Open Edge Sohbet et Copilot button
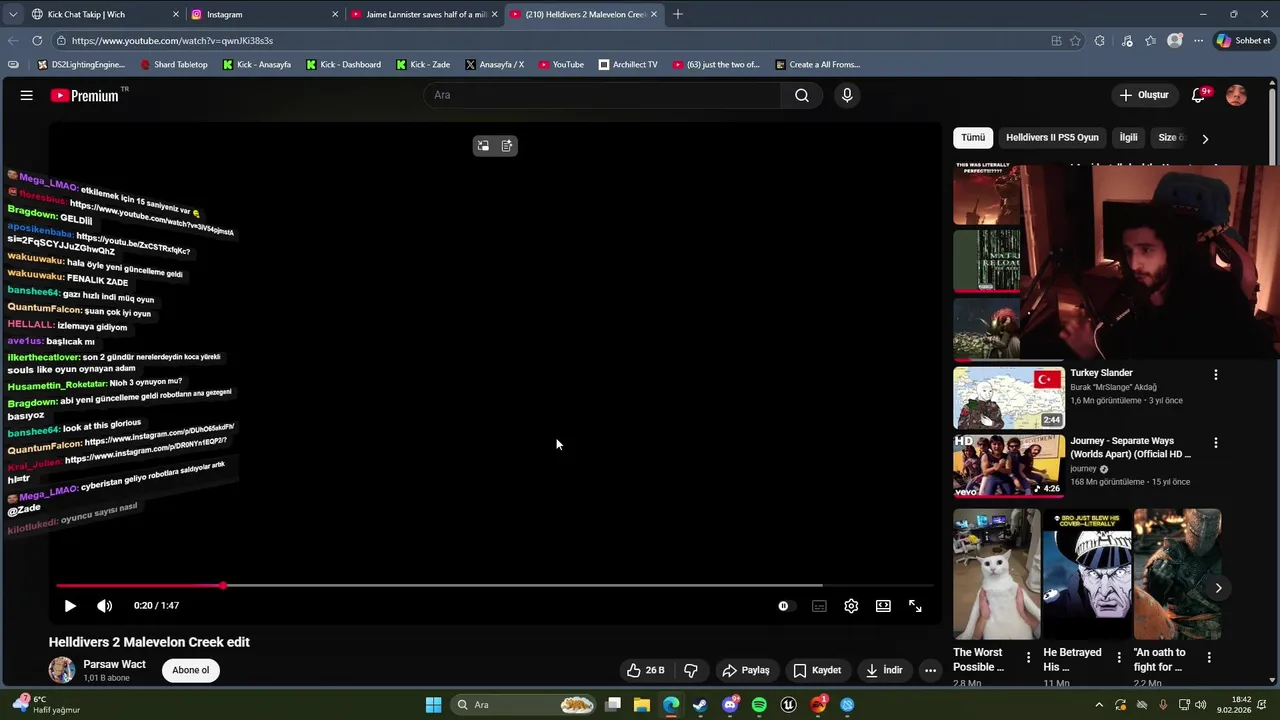The height and width of the screenshot is (720, 1280). tap(1243, 41)
